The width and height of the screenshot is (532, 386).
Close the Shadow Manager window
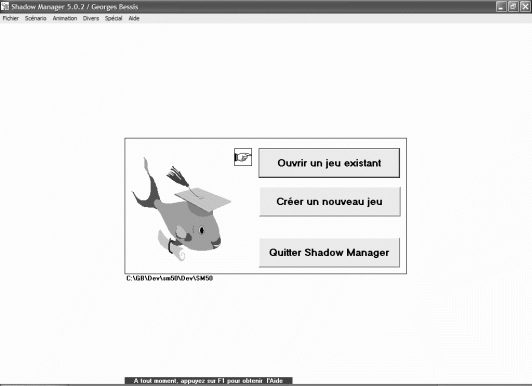tap(525, 6)
